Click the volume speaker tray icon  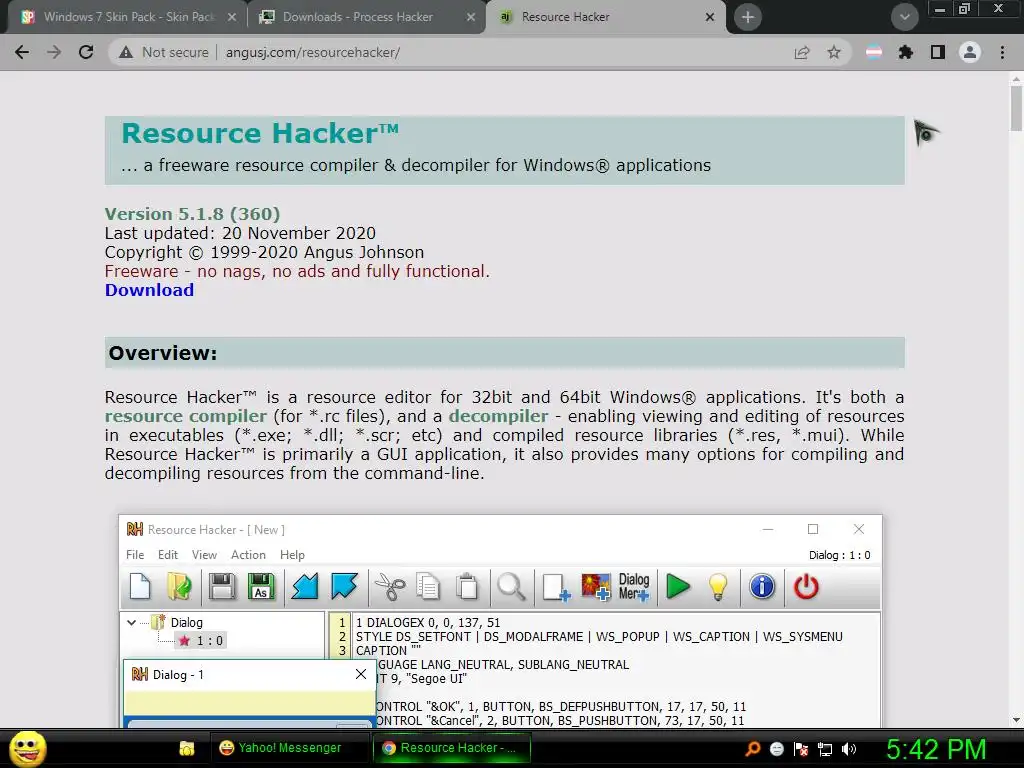click(848, 749)
